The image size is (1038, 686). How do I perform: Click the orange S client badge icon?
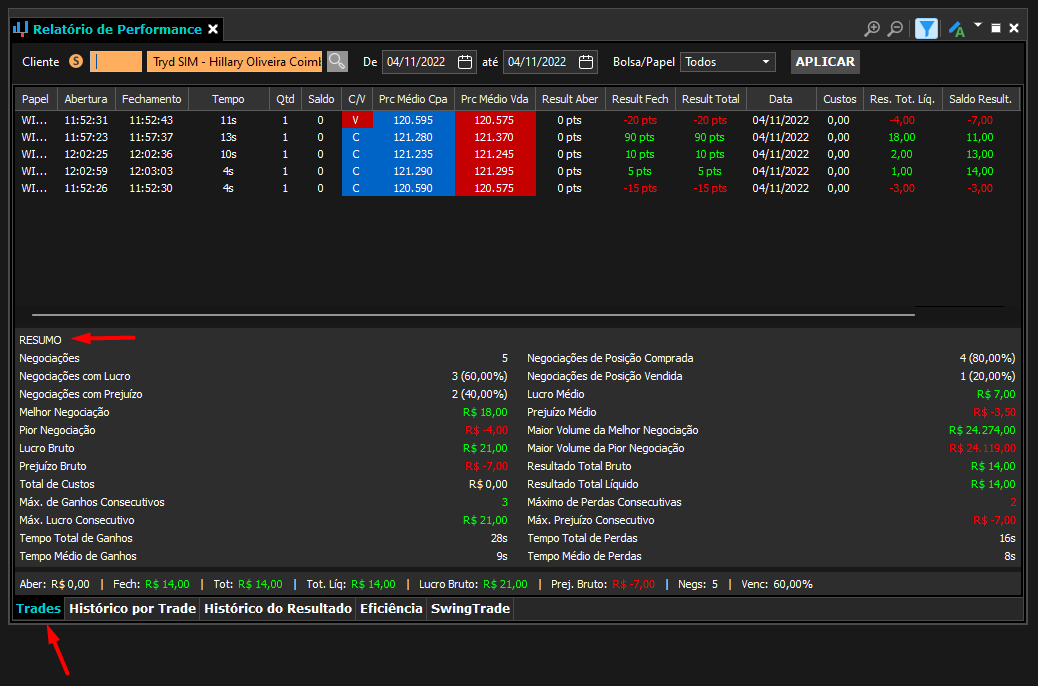click(76, 61)
